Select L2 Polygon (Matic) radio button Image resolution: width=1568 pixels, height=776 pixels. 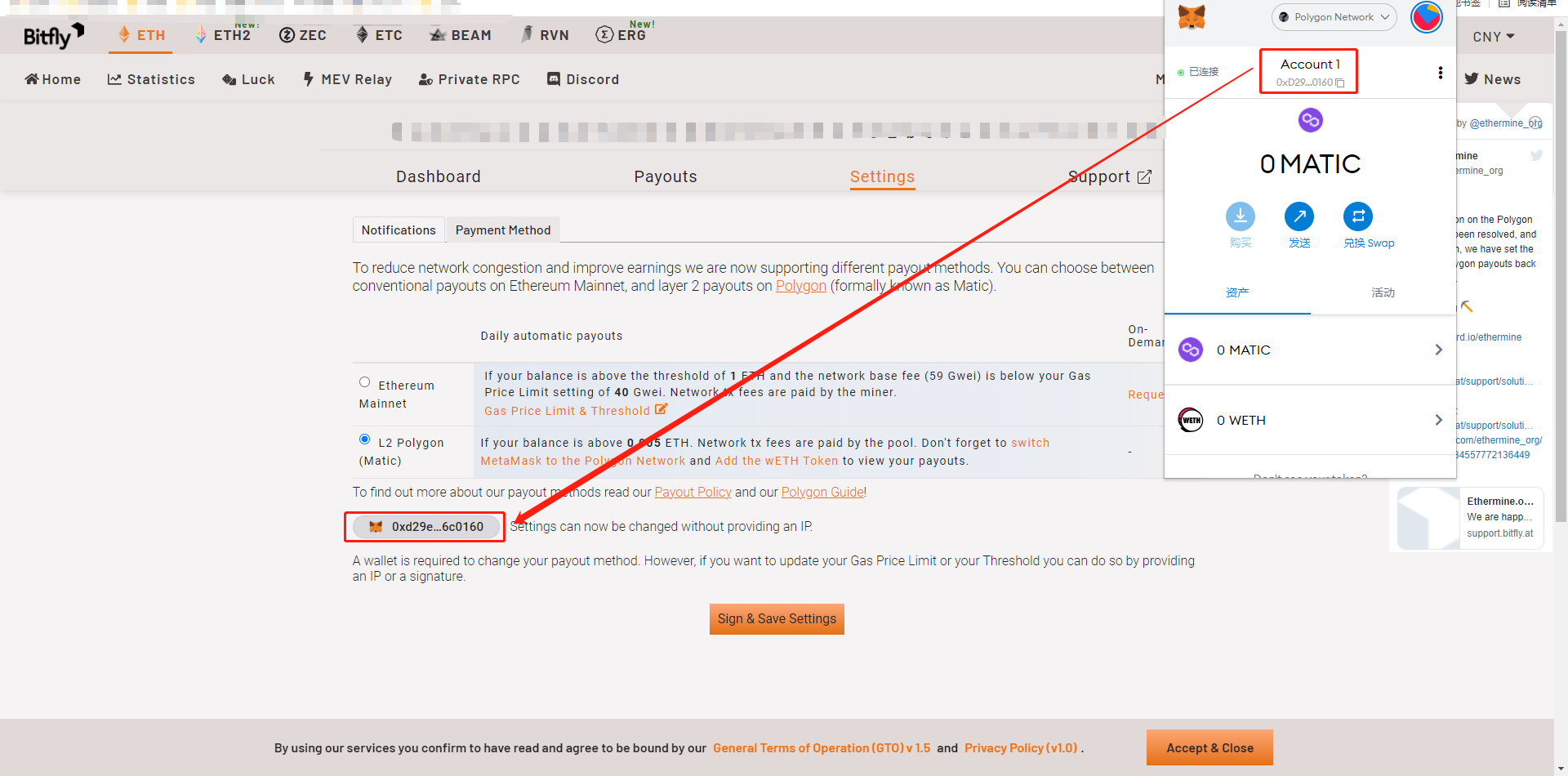[x=365, y=439]
